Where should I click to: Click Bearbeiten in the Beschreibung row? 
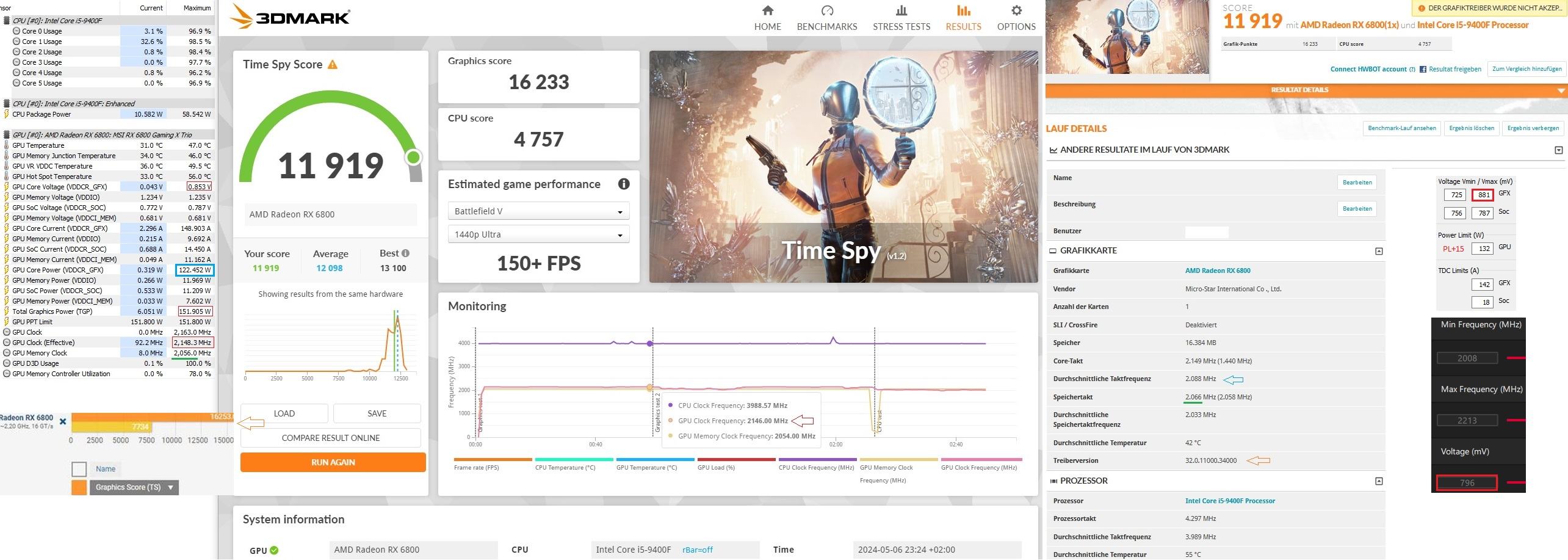pos(1357,209)
